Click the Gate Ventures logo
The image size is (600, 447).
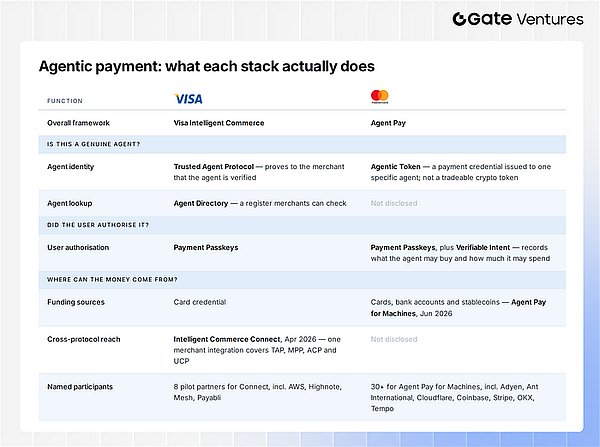[518, 19]
